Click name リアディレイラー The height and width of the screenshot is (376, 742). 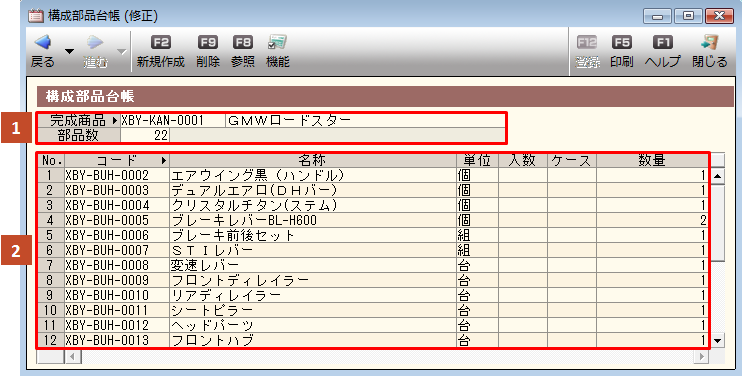click(226, 295)
